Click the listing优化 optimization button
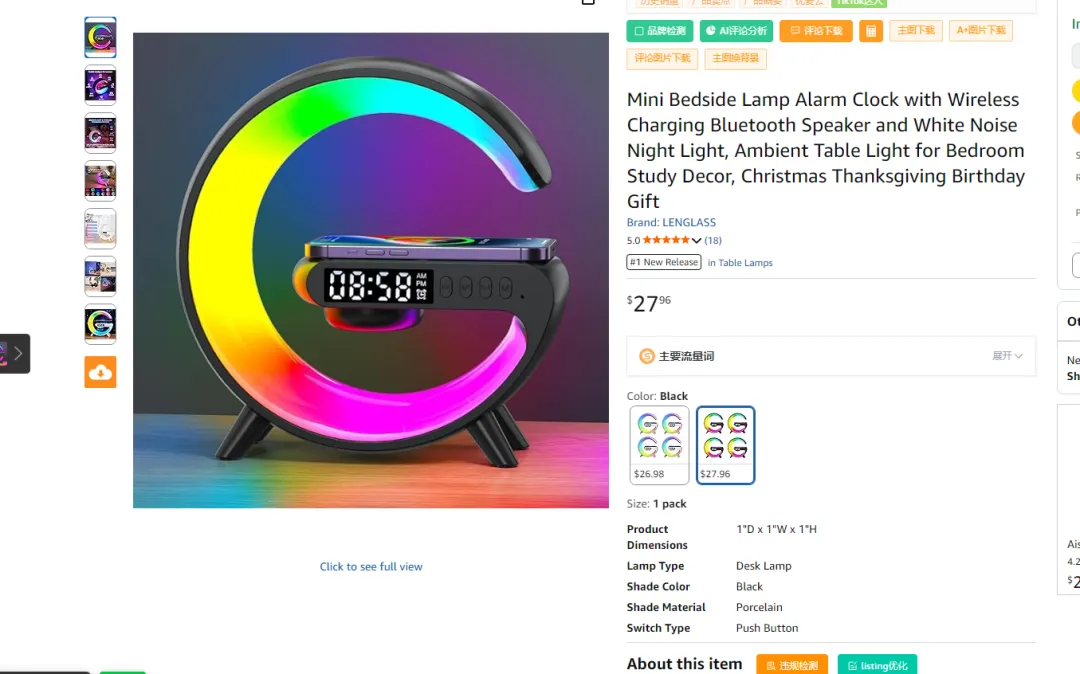The width and height of the screenshot is (1080, 674). pos(877,665)
